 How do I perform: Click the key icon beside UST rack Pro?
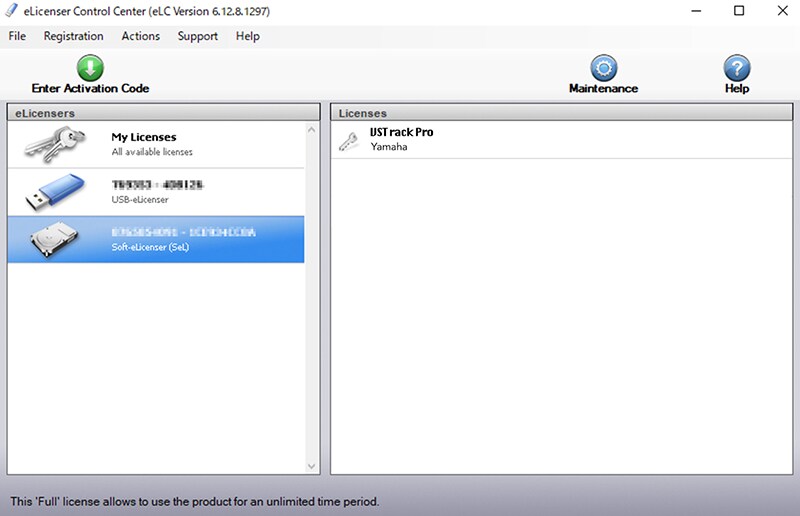(348, 140)
